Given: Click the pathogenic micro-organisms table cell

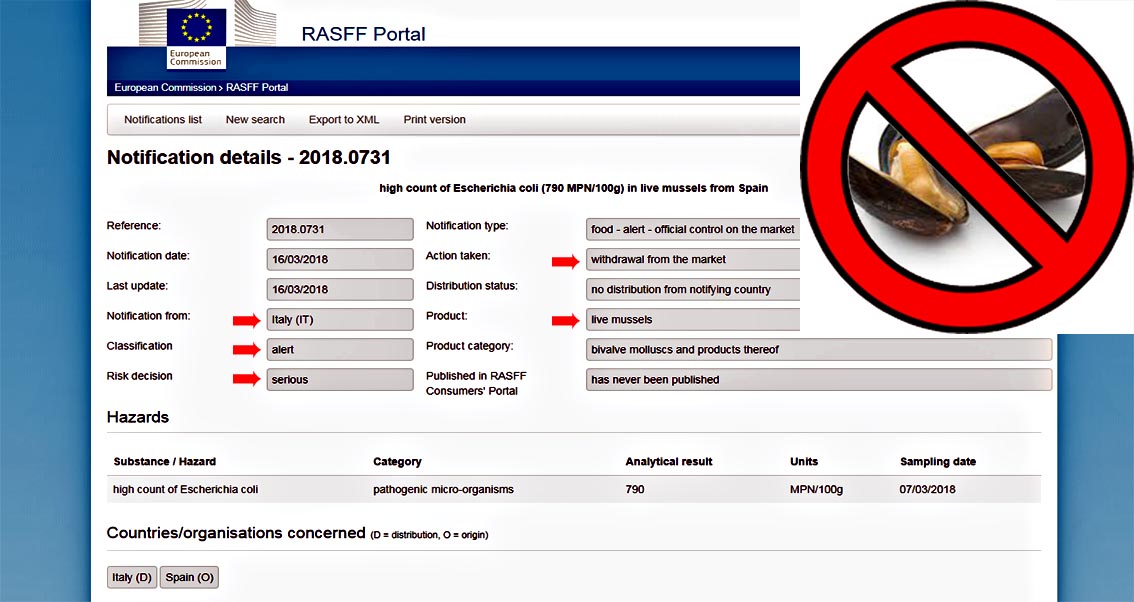Looking at the screenshot, I should [x=443, y=490].
